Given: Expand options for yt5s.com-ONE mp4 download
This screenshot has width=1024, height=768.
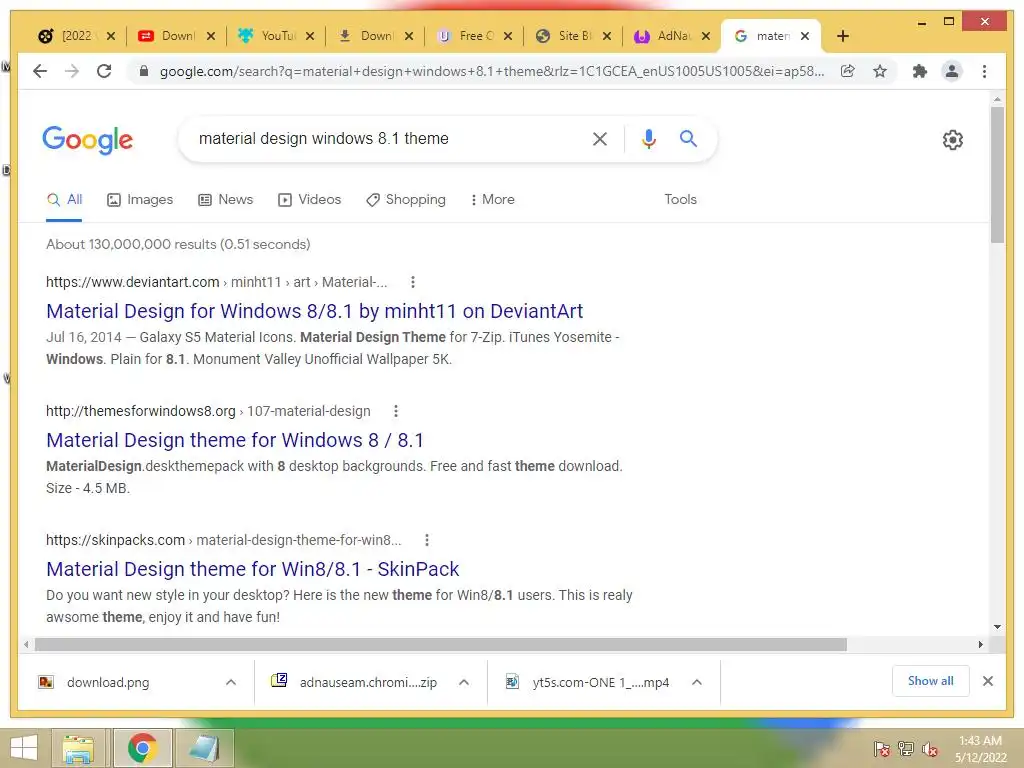Looking at the screenshot, I should point(697,682).
